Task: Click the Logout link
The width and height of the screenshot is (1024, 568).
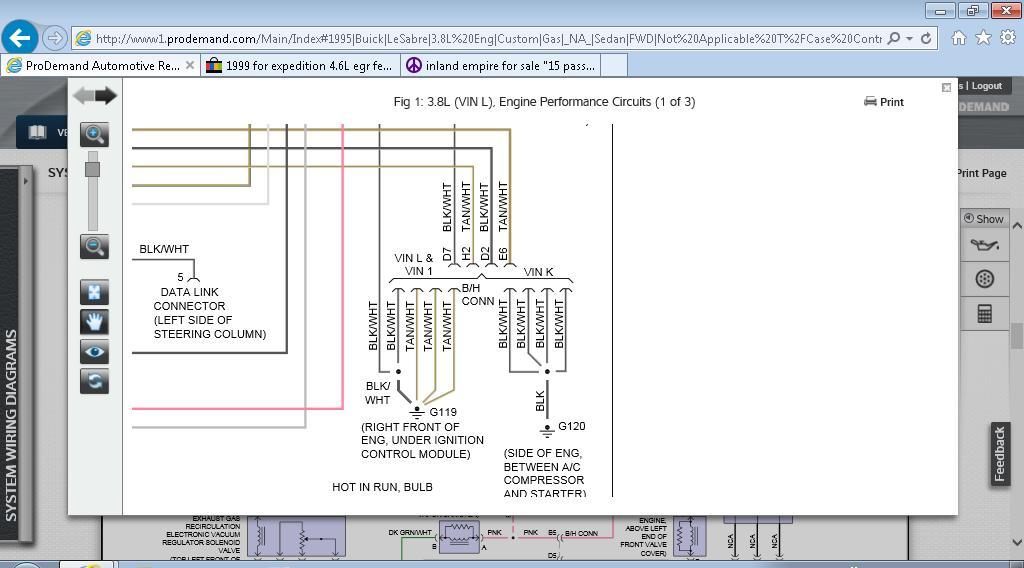Action: point(986,86)
